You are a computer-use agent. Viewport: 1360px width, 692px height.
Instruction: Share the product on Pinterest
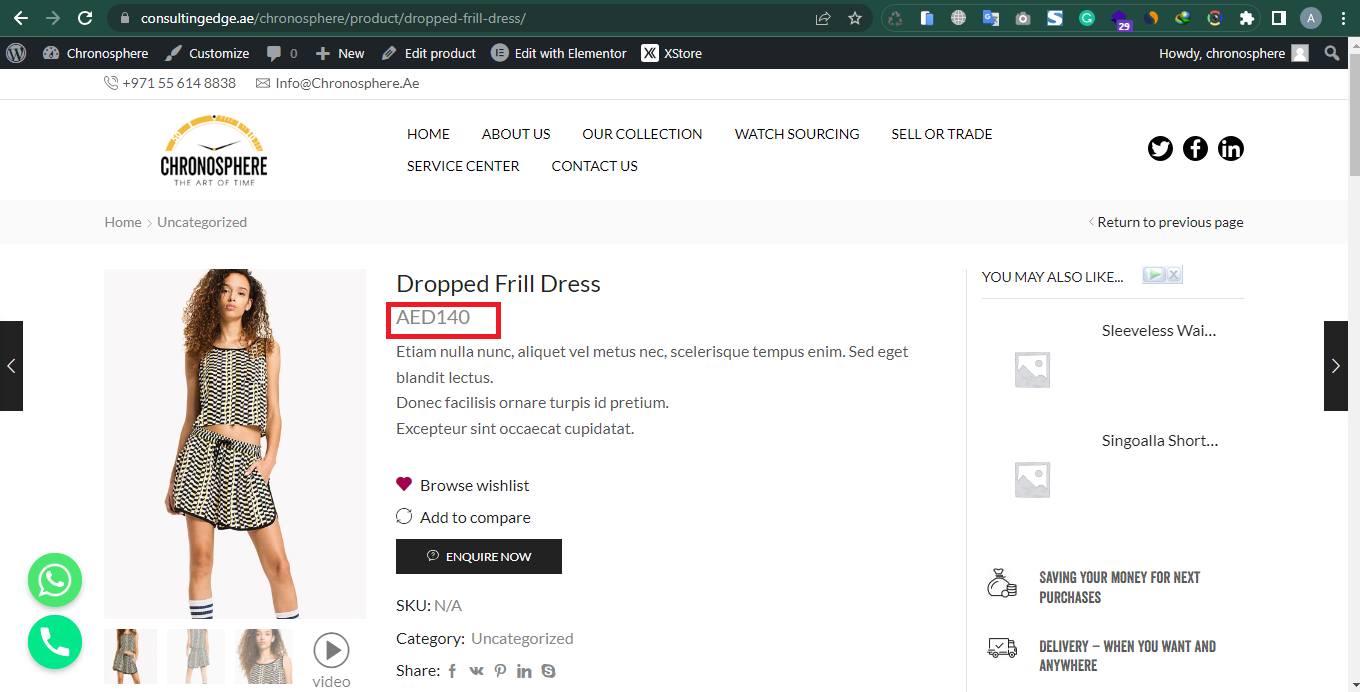[x=500, y=671]
